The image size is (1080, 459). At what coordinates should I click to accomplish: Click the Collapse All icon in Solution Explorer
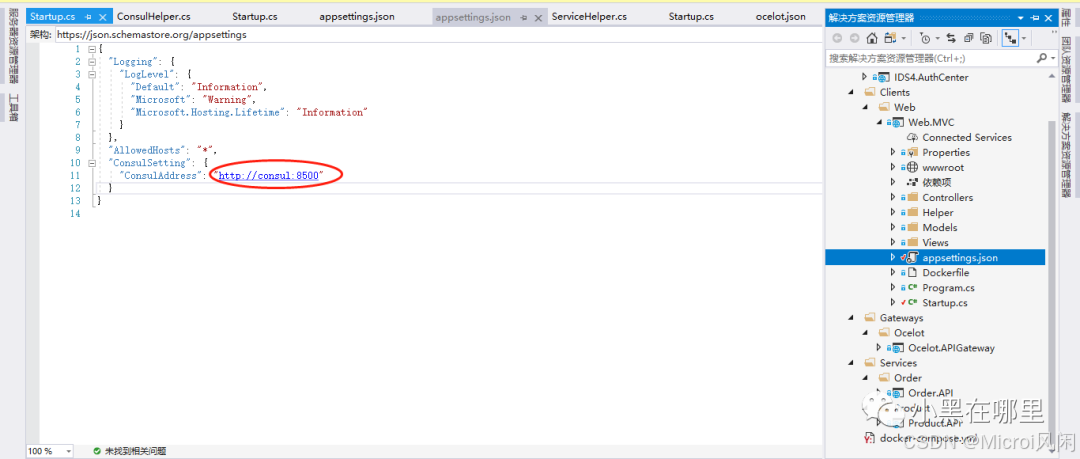click(x=969, y=39)
